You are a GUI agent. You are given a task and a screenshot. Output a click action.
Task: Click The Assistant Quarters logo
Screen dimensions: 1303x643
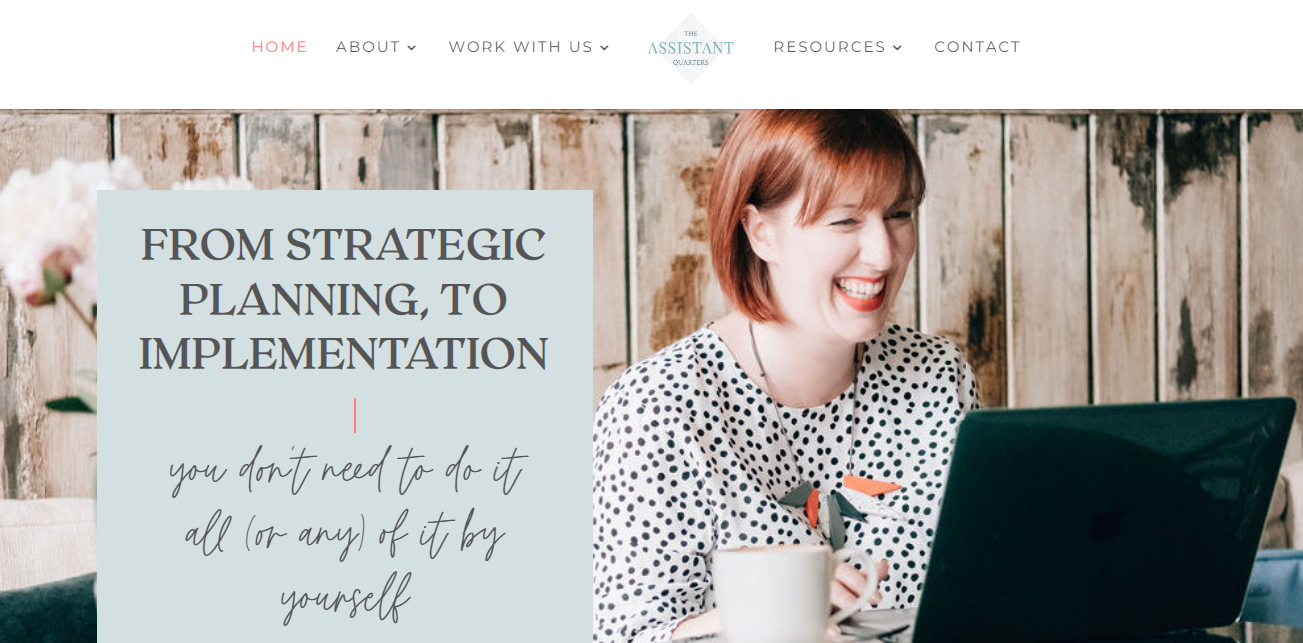690,48
